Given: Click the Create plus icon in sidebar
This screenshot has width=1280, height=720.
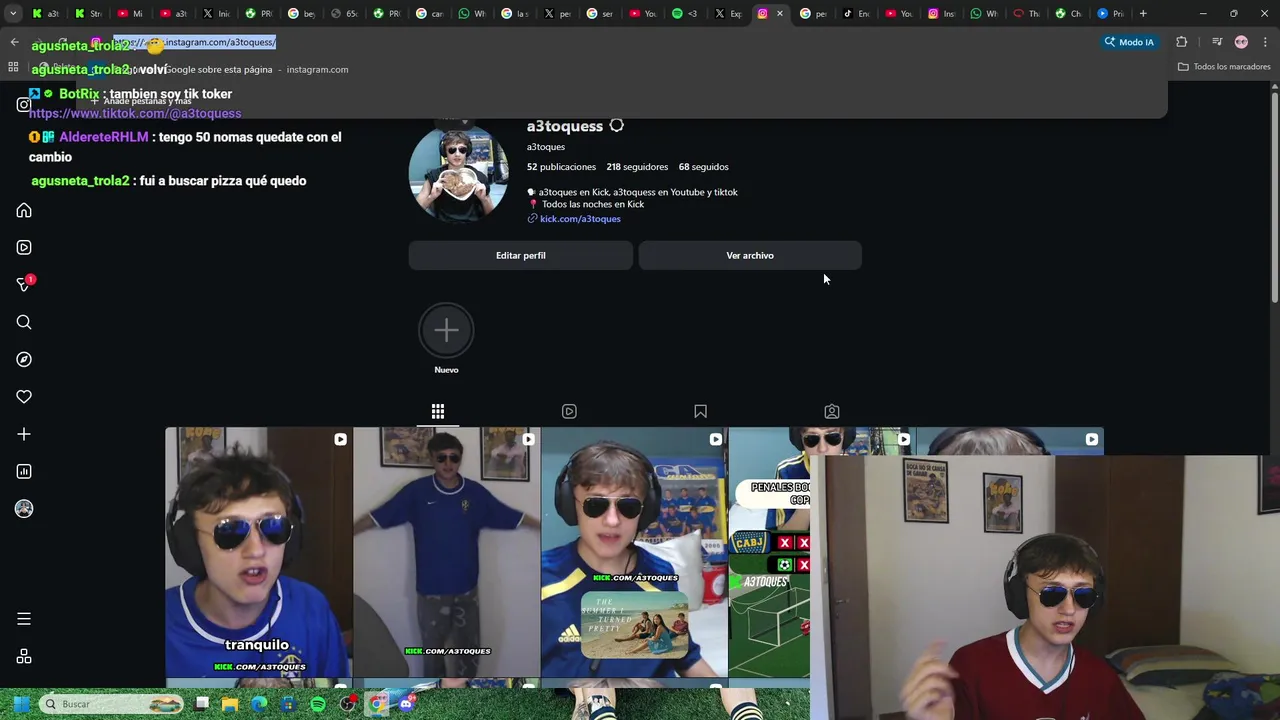Looking at the screenshot, I should click(24, 434).
